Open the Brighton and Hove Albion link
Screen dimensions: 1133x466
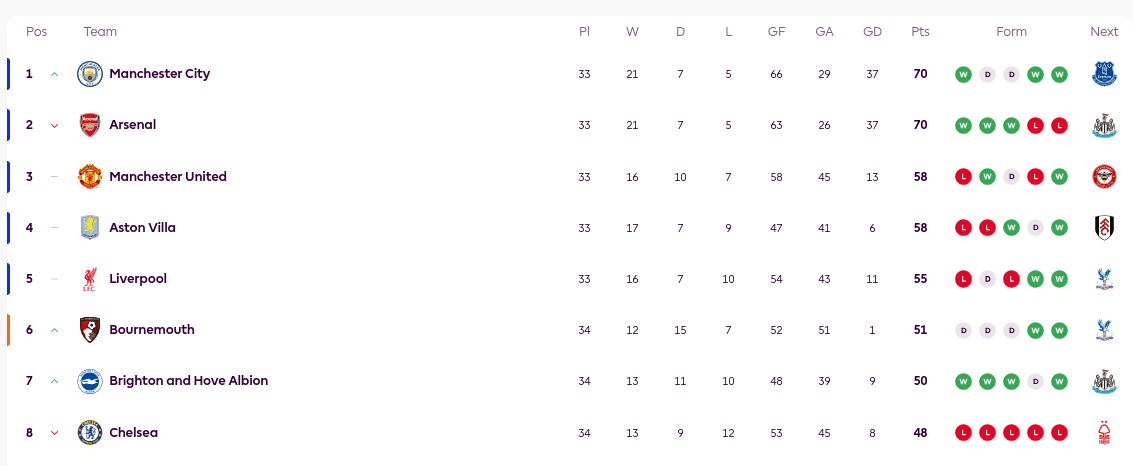[x=188, y=381]
